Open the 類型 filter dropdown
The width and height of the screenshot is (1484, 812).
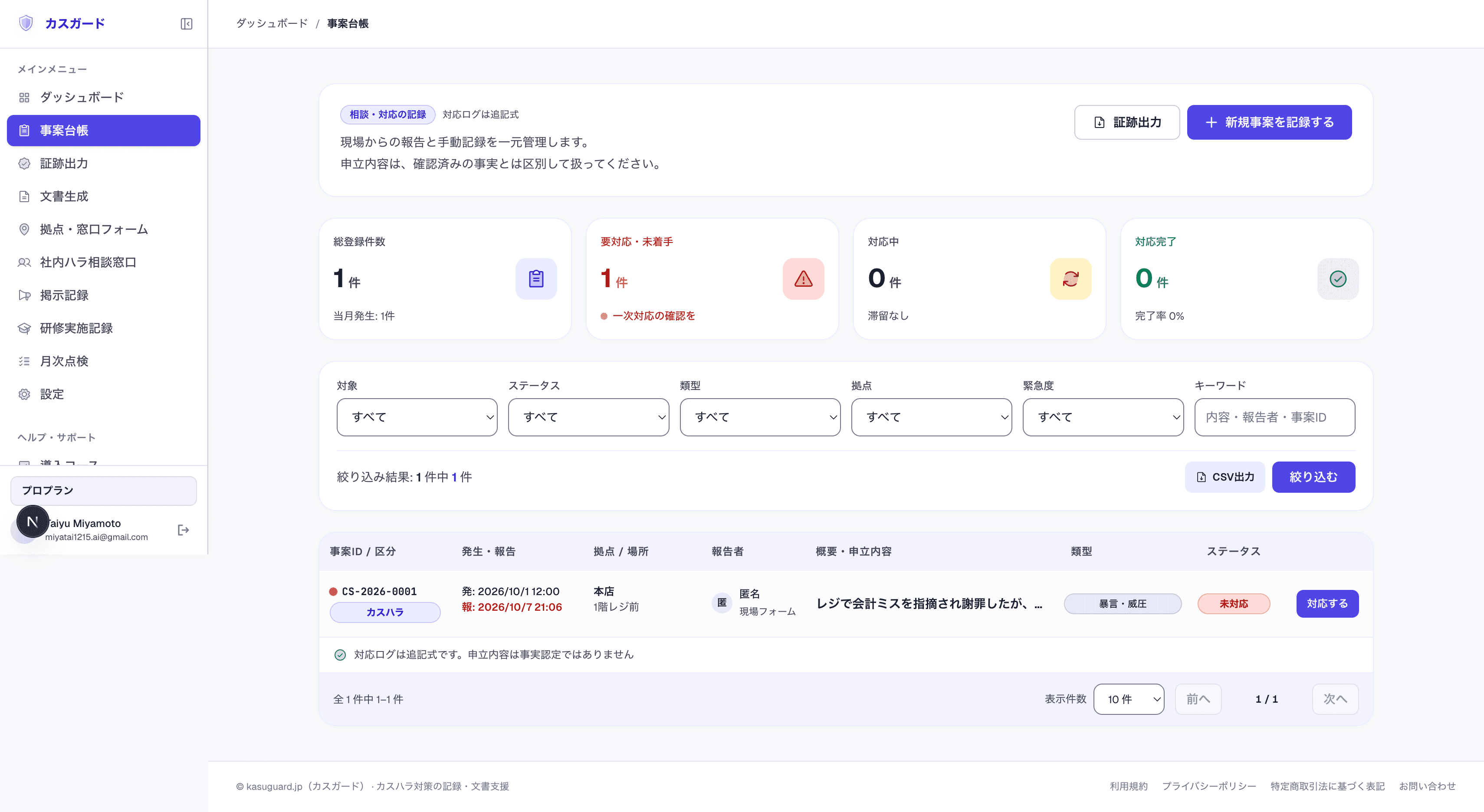click(x=760, y=417)
